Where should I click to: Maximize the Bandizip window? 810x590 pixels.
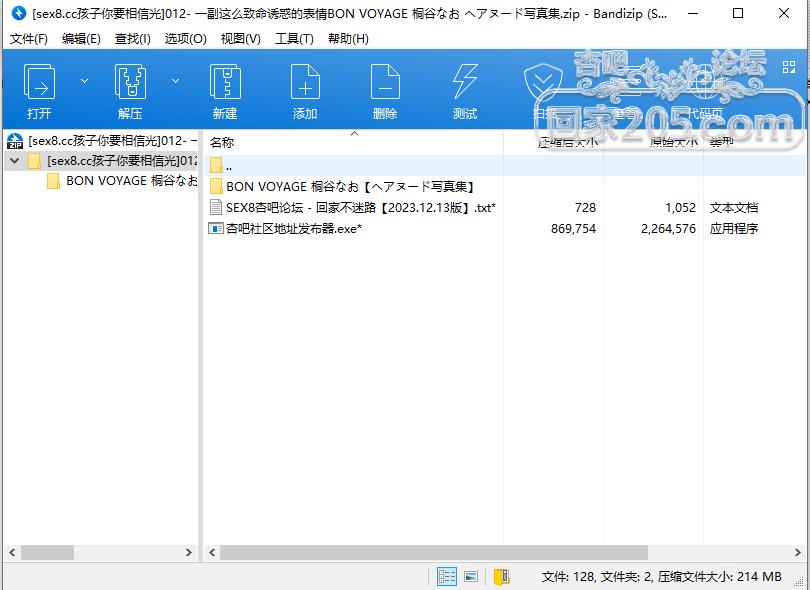(738, 13)
